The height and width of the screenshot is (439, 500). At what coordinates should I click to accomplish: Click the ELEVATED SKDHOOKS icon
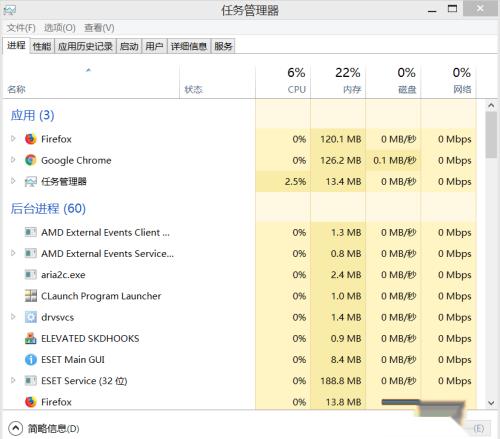pos(31,338)
